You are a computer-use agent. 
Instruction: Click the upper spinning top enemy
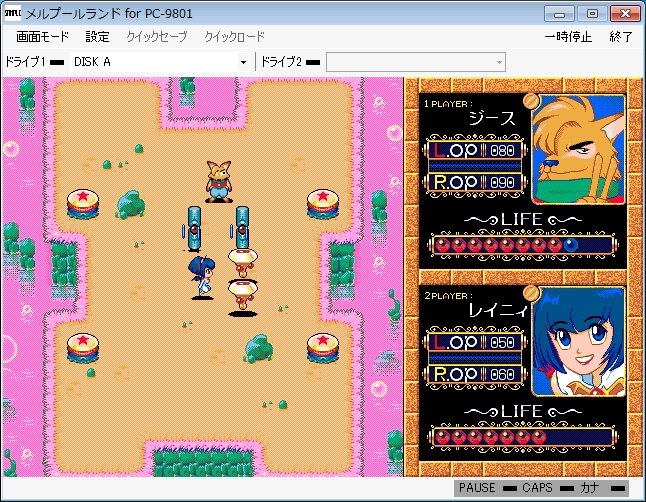243,262
